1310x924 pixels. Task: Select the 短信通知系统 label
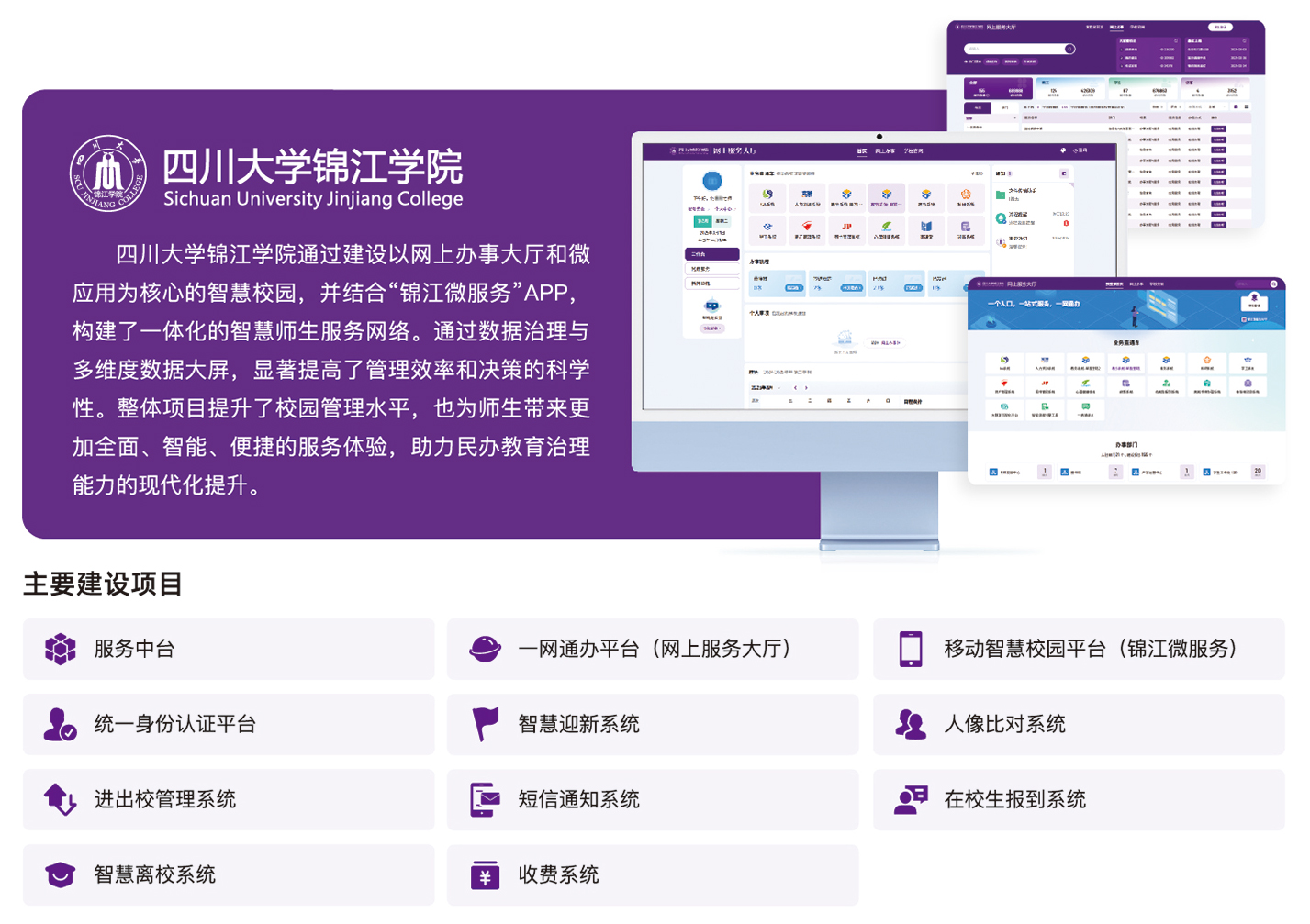pyautogui.click(x=579, y=799)
